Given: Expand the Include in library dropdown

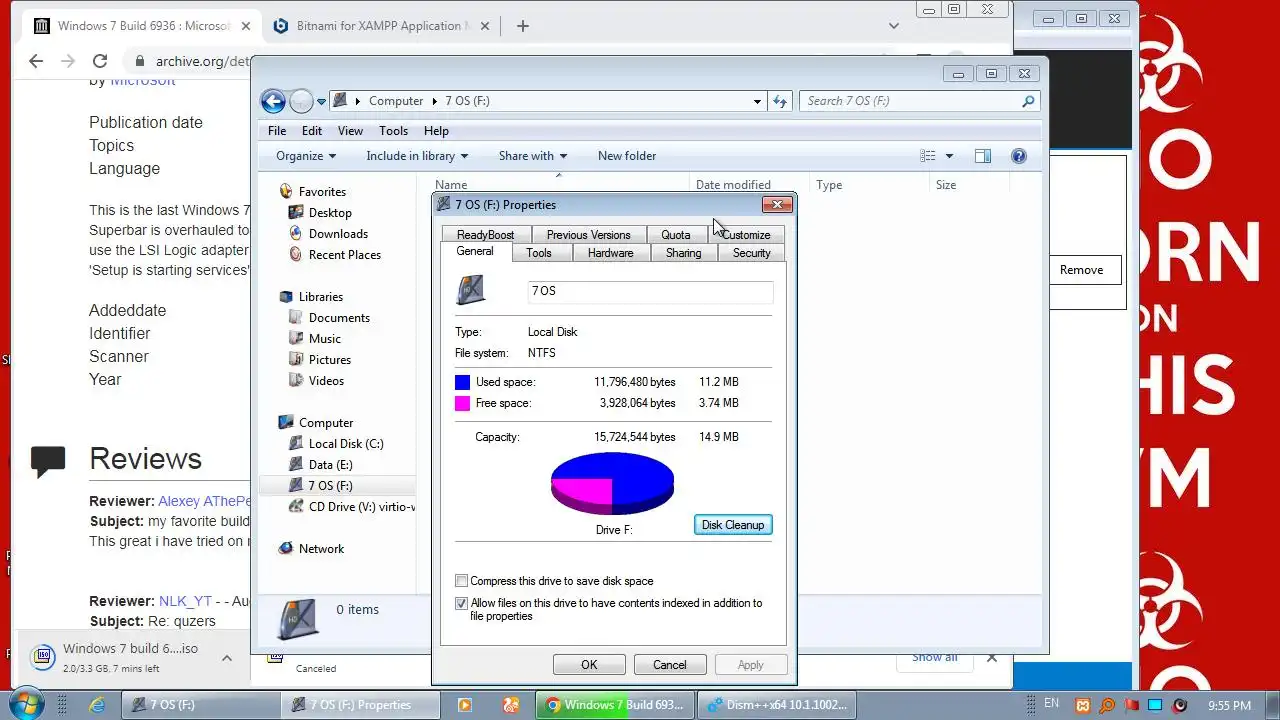Looking at the screenshot, I should click(417, 156).
